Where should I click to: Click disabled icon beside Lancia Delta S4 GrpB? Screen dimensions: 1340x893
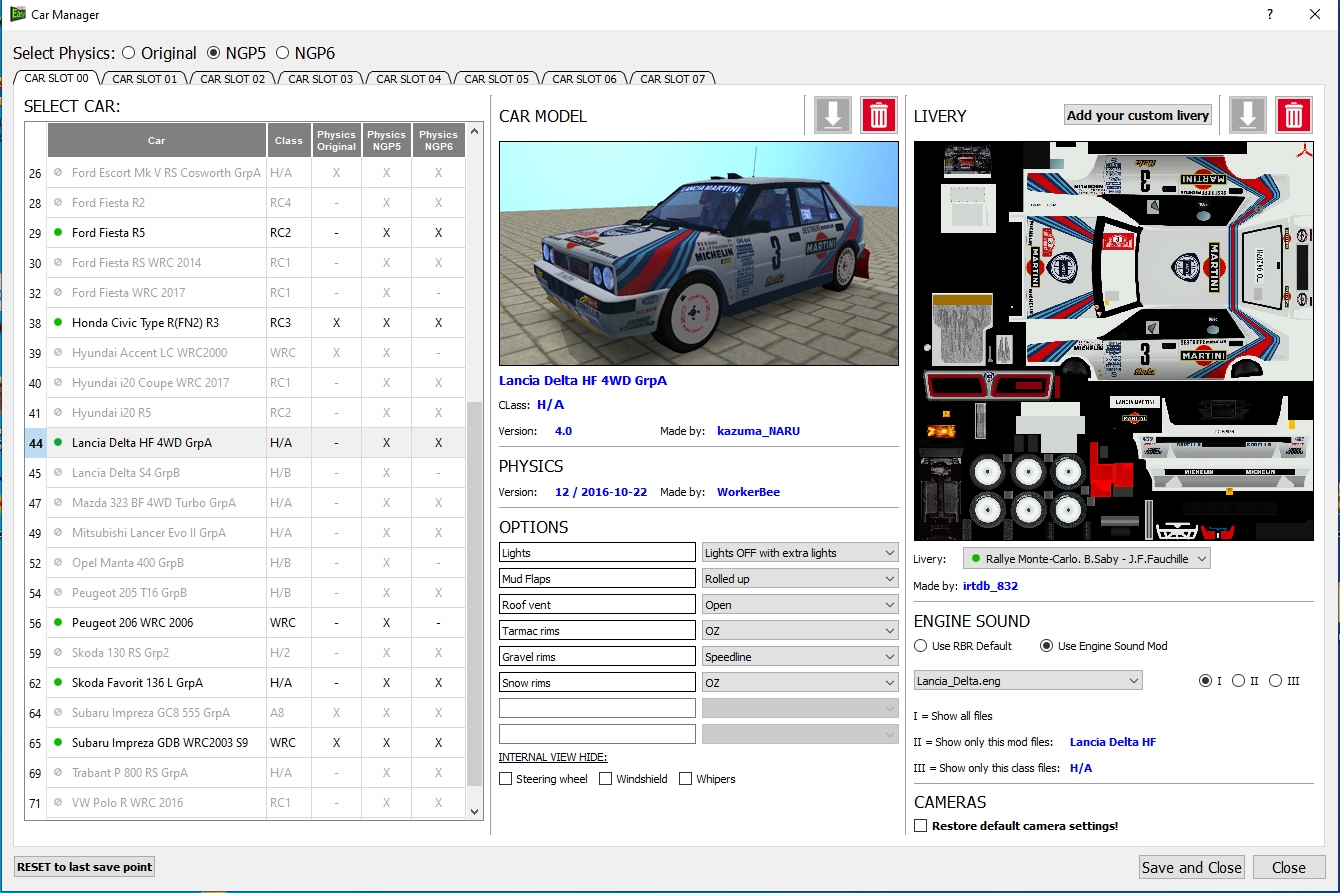click(x=58, y=473)
